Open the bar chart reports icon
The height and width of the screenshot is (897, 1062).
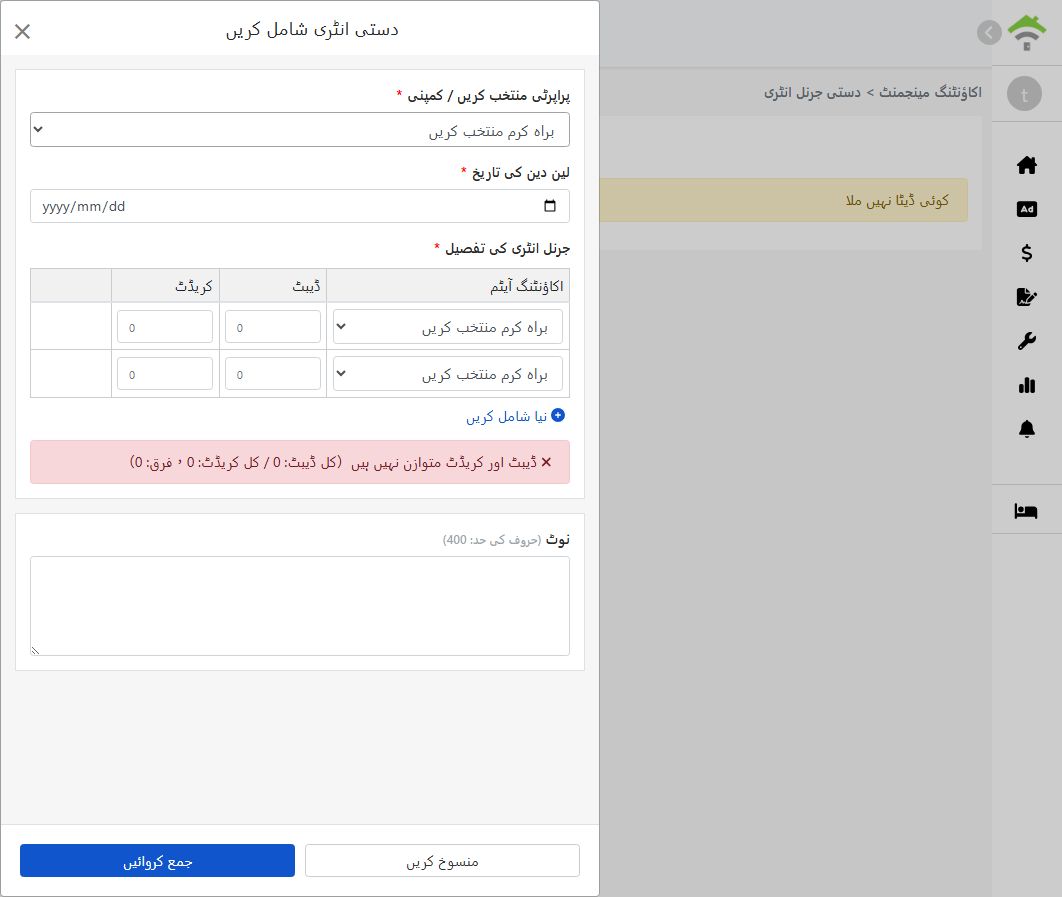[1027, 385]
